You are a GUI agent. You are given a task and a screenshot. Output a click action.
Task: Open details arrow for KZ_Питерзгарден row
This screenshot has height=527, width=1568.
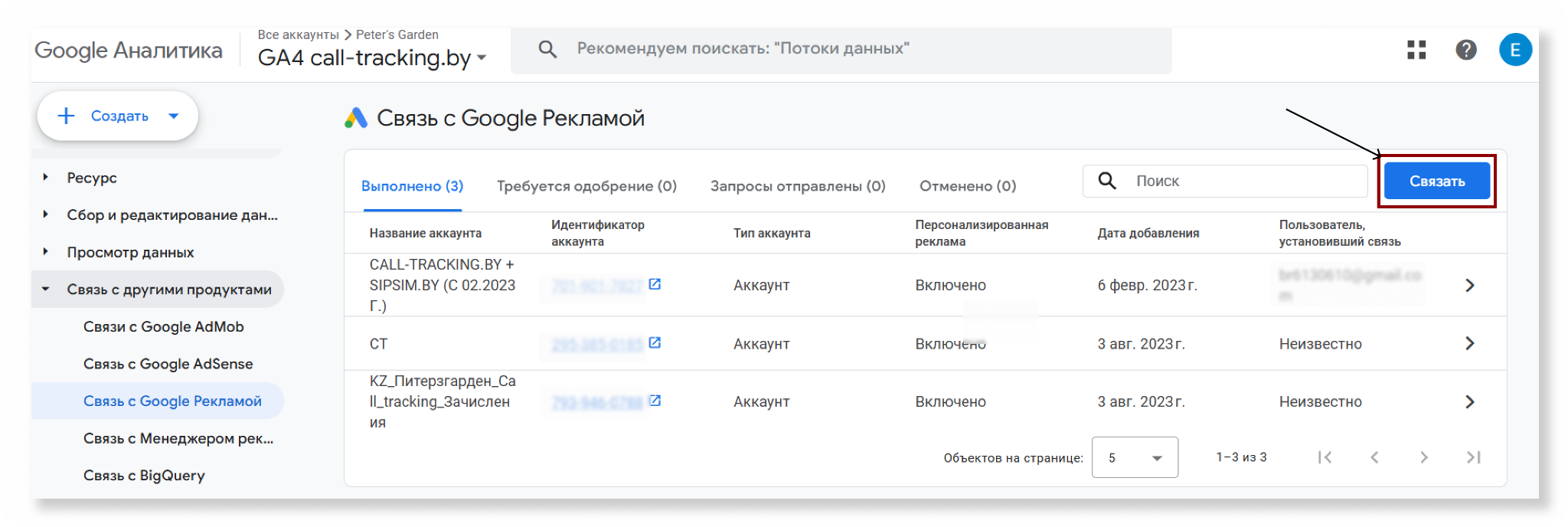1469,401
